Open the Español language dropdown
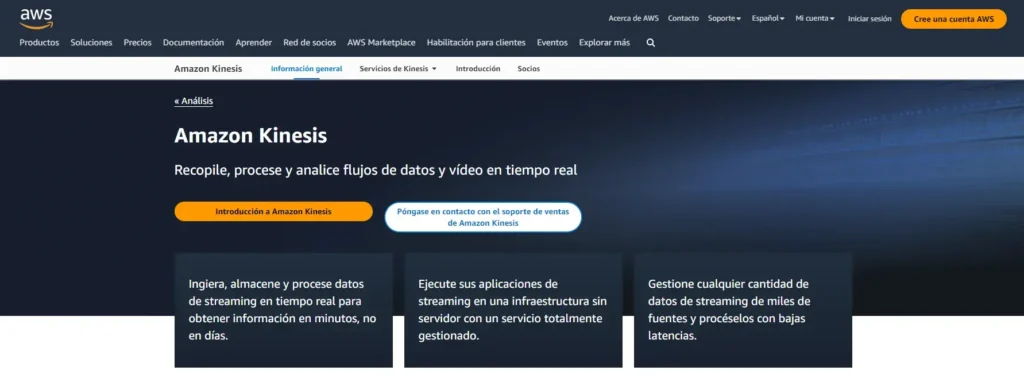The height and width of the screenshot is (386, 1024). (x=768, y=18)
